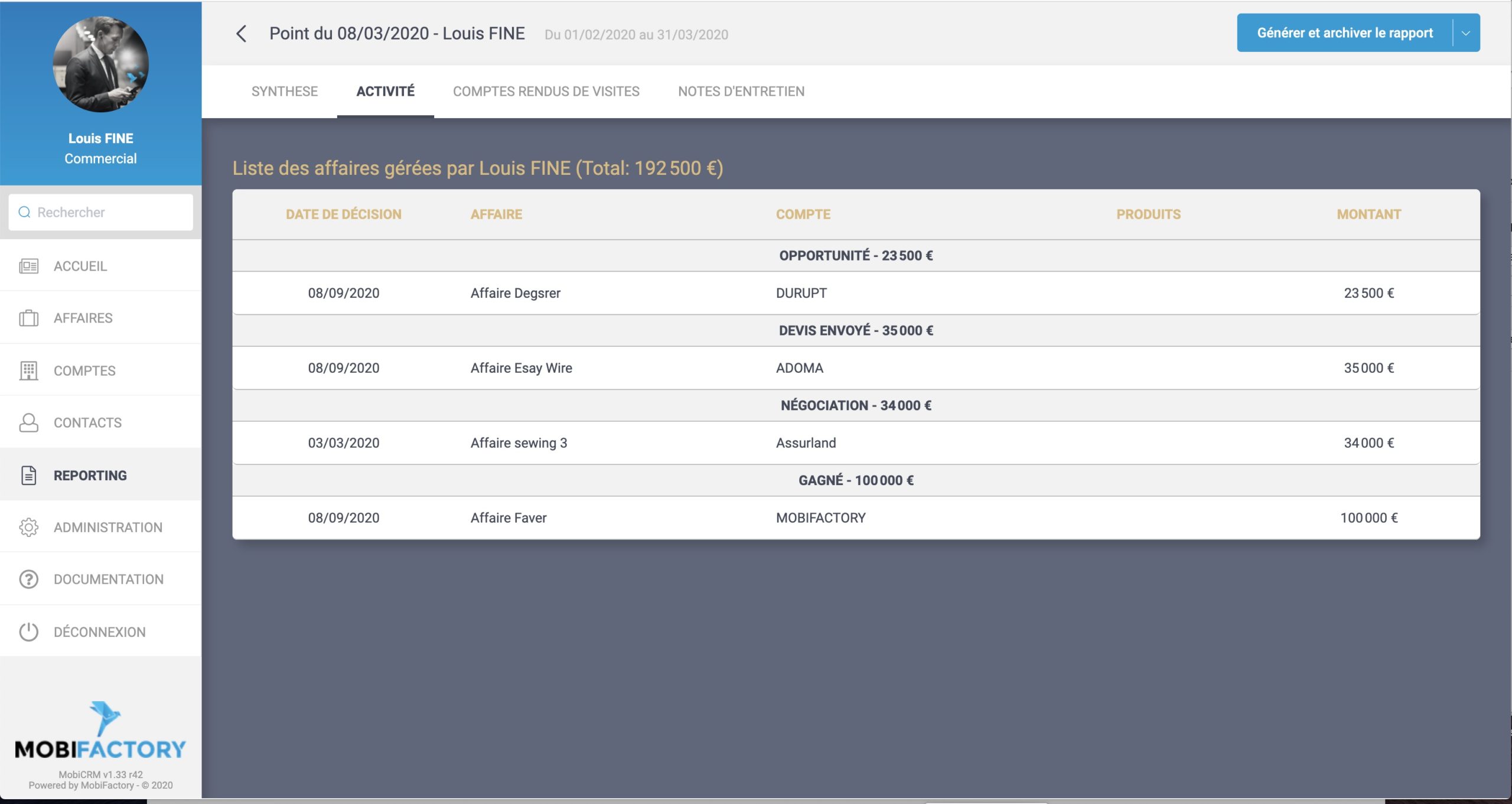Switch to the Synthese tab
Screen dimensions: 1512x804
click(x=284, y=92)
